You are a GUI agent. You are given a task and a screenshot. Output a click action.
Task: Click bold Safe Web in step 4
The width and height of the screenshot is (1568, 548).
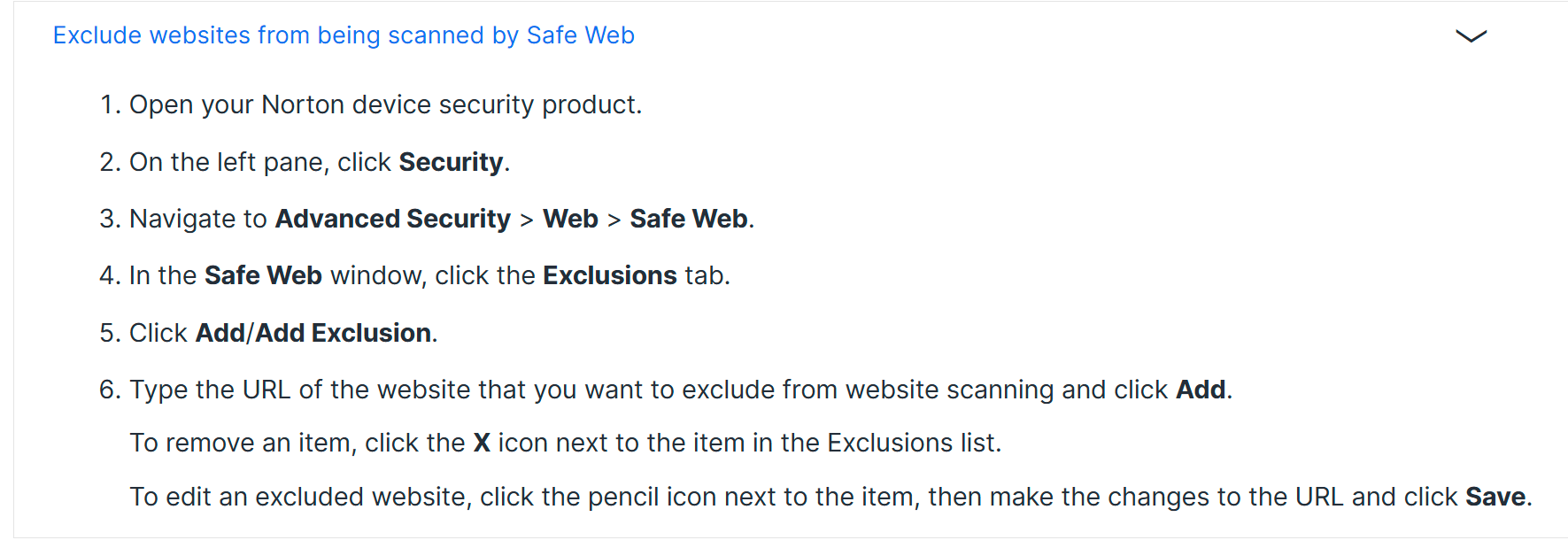coord(263,275)
